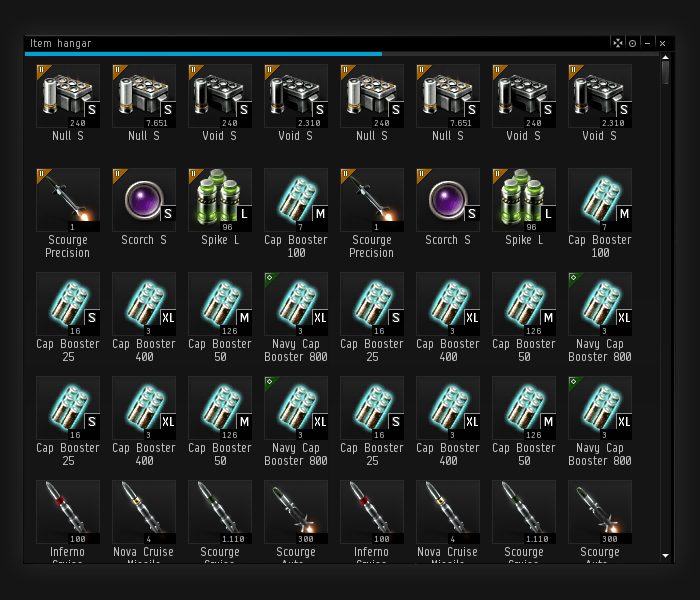Click the Item hangar title text

click(60, 43)
